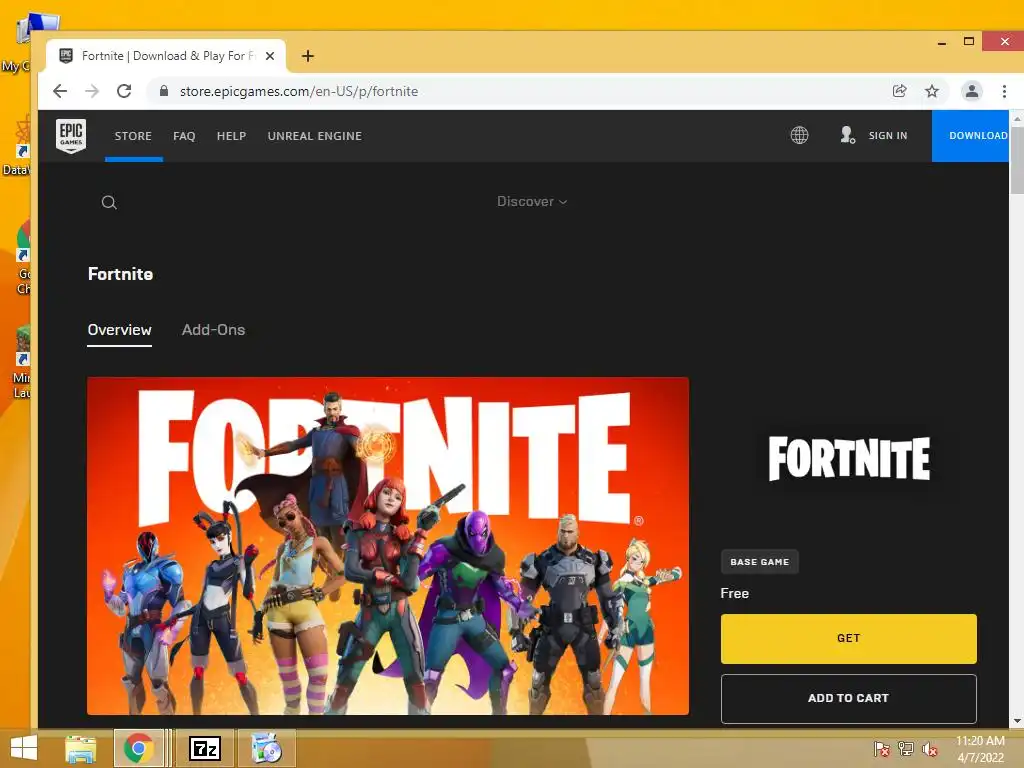This screenshot has height=768, width=1024.
Task: Click the BASE GAME label
Action: click(x=760, y=562)
